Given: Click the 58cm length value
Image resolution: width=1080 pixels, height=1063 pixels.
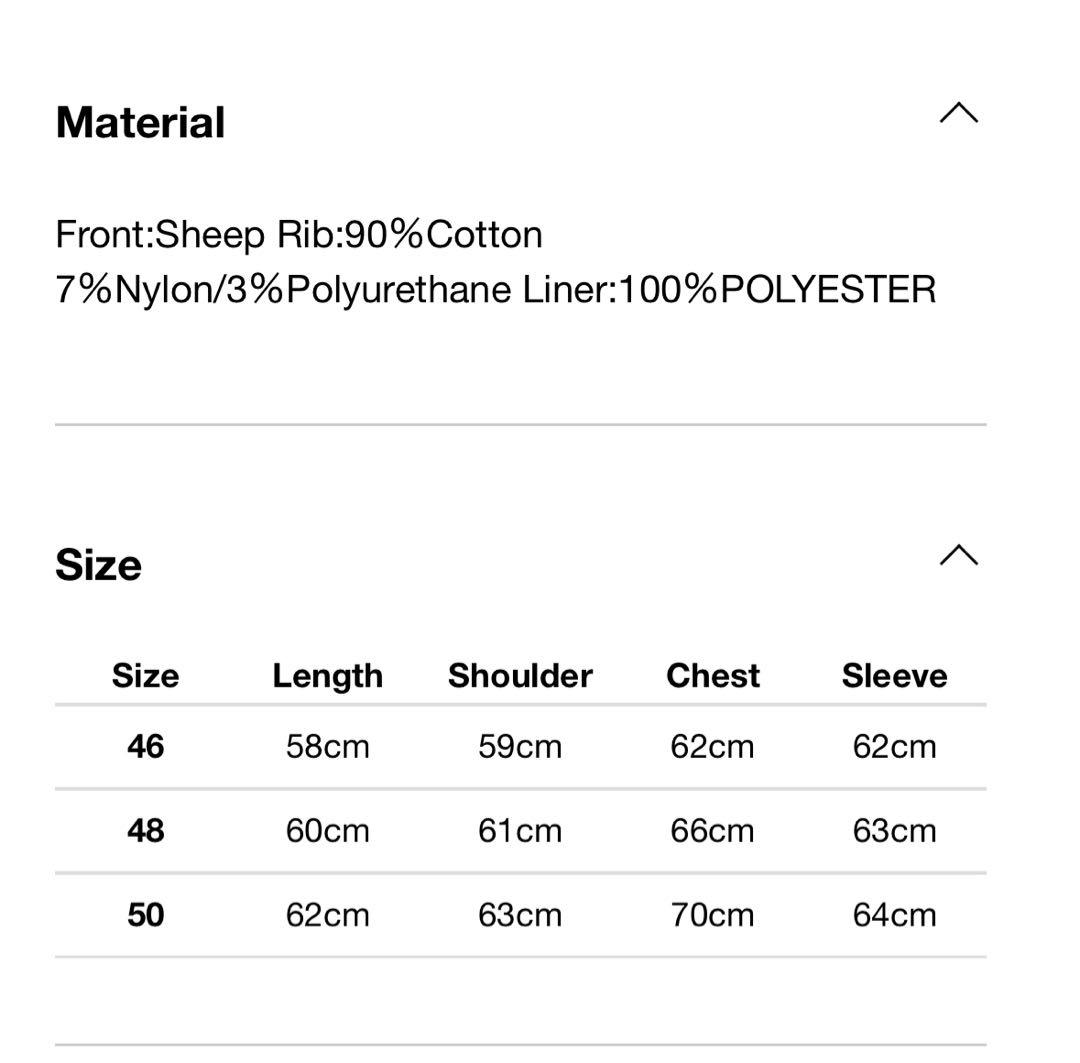Looking at the screenshot, I should 327,747.
